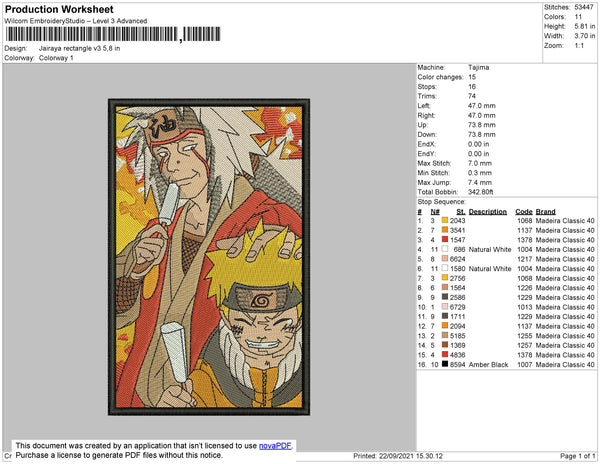Click the 'Description' column header
Viewport: 600px width, 464px height.
pyautogui.click(x=488, y=212)
